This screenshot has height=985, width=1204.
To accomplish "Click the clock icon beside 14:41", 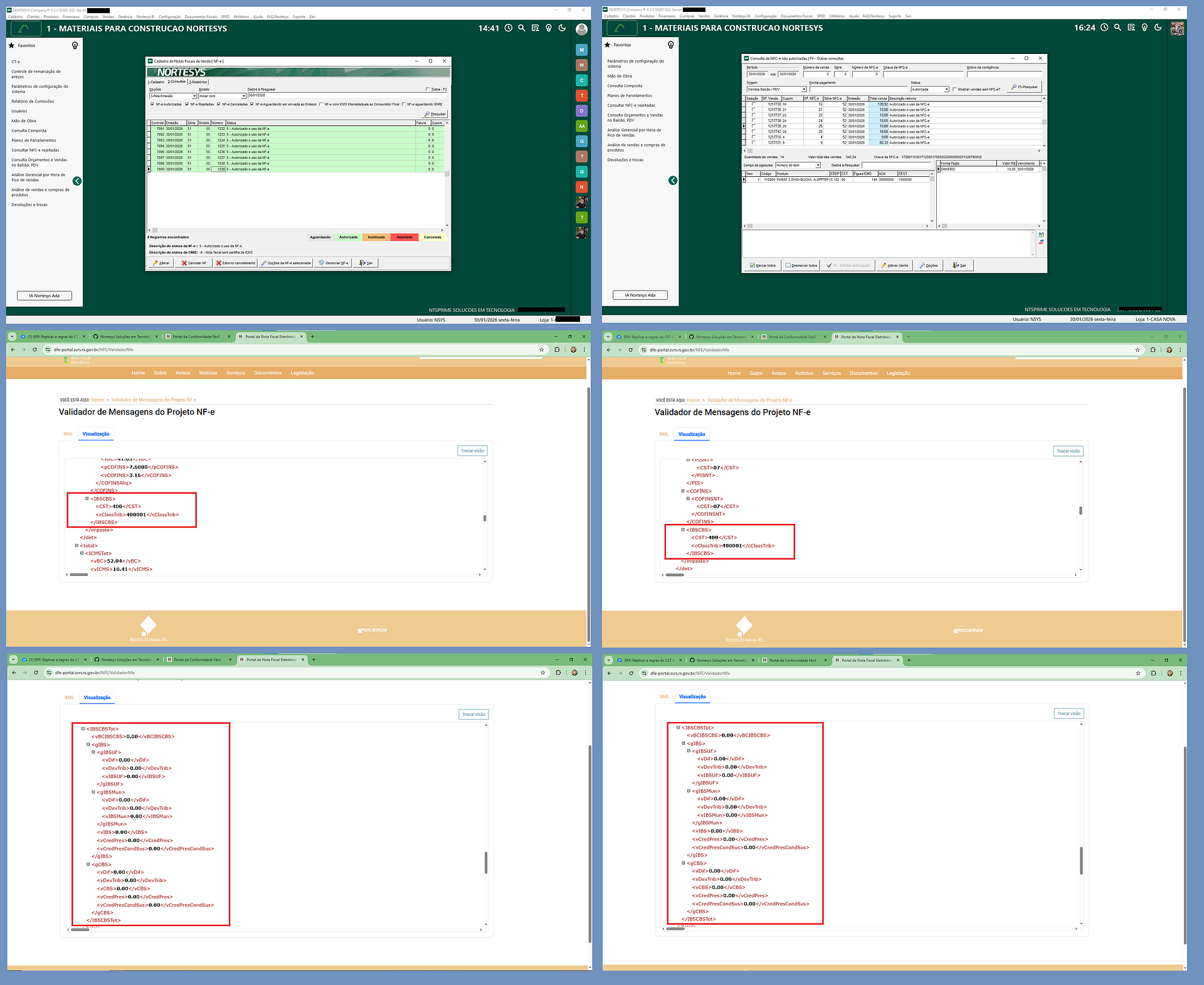I will point(509,28).
